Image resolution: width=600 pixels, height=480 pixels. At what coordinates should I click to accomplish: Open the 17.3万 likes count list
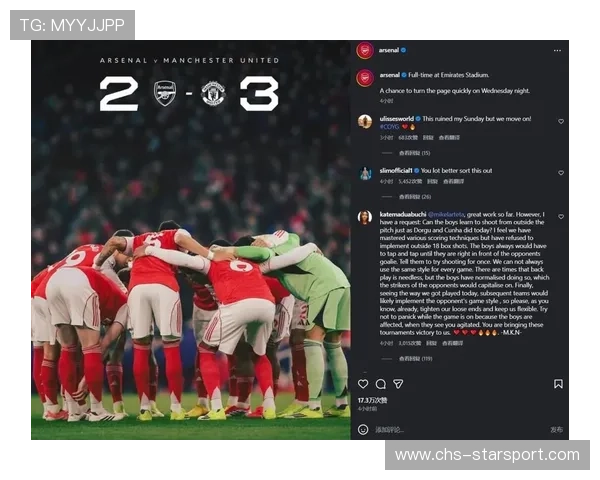tap(372, 400)
